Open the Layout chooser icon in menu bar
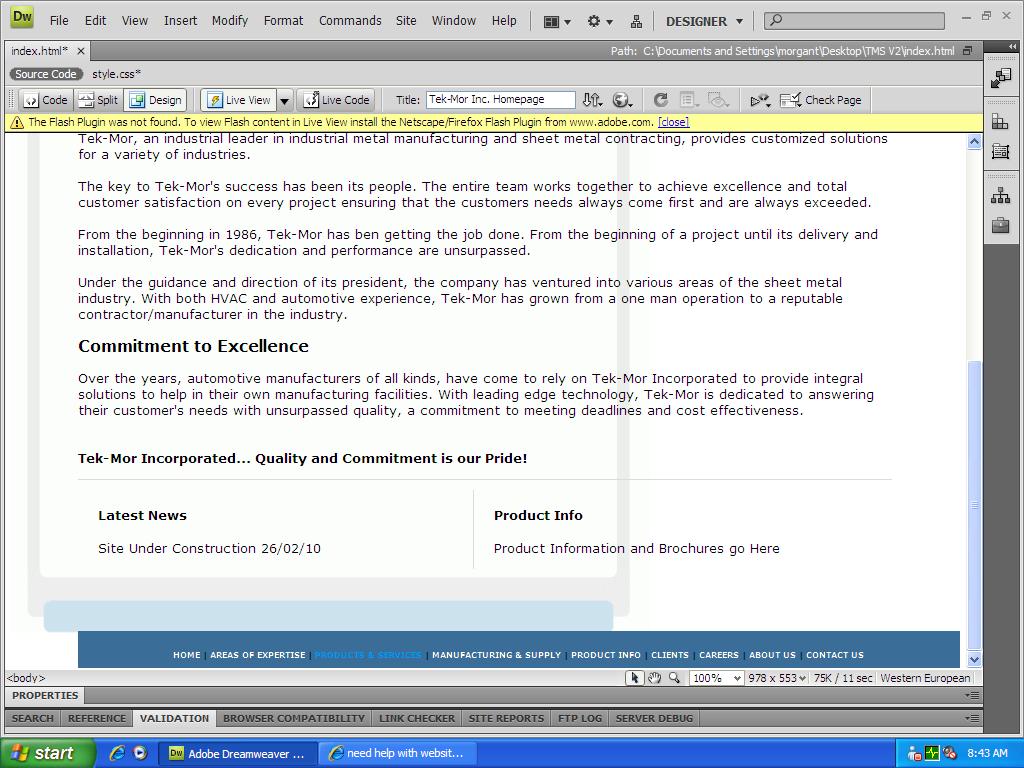The width and height of the screenshot is (1024, 768). [557, 22]
